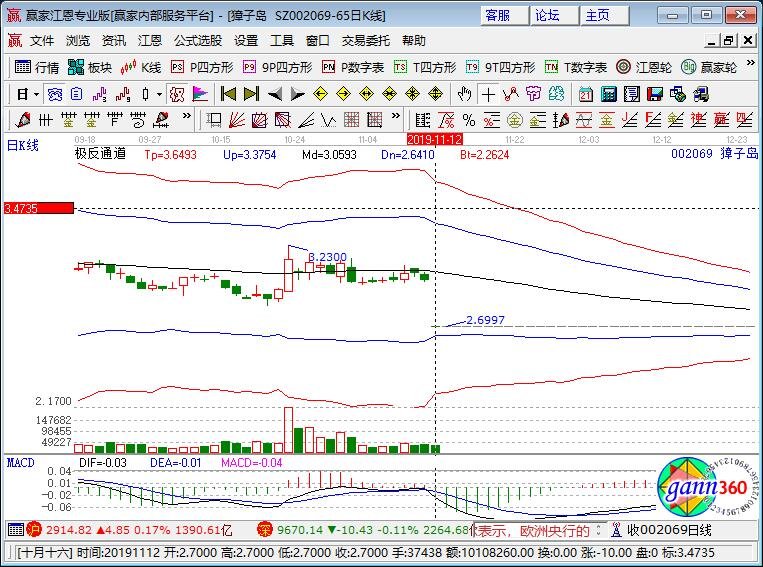Screen dimensions: 763x567
Task: Open the 浏览 menu
Action: point(78,41)
